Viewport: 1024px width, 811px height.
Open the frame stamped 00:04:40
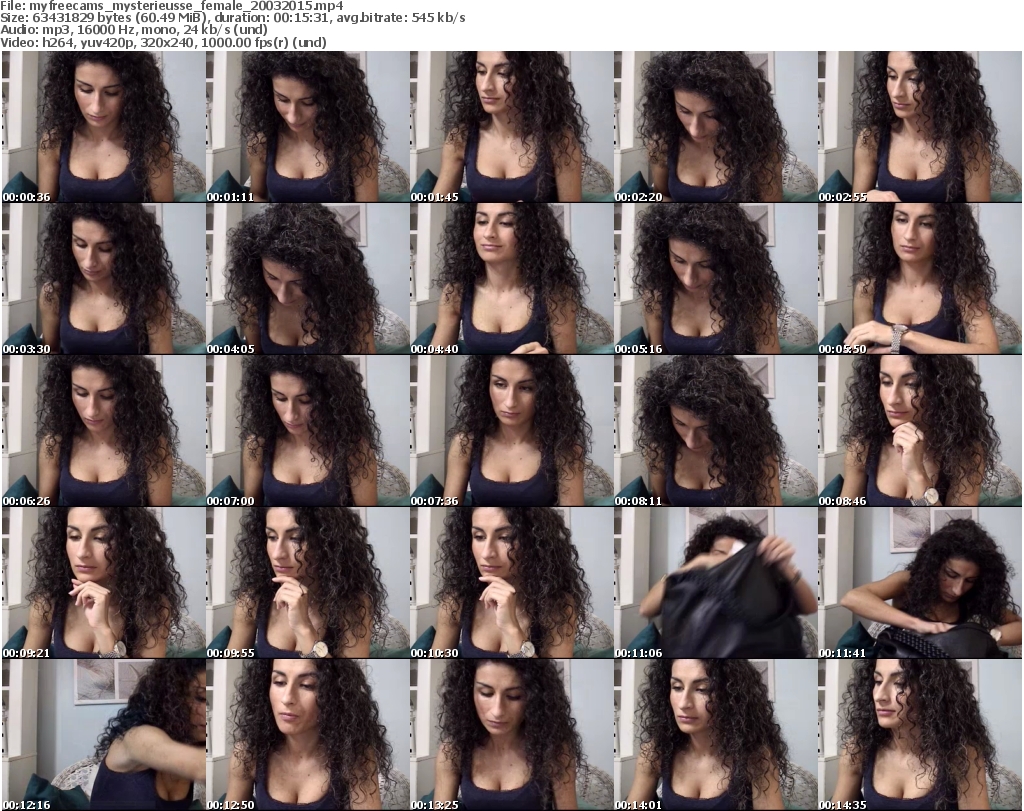coord(511,279)
